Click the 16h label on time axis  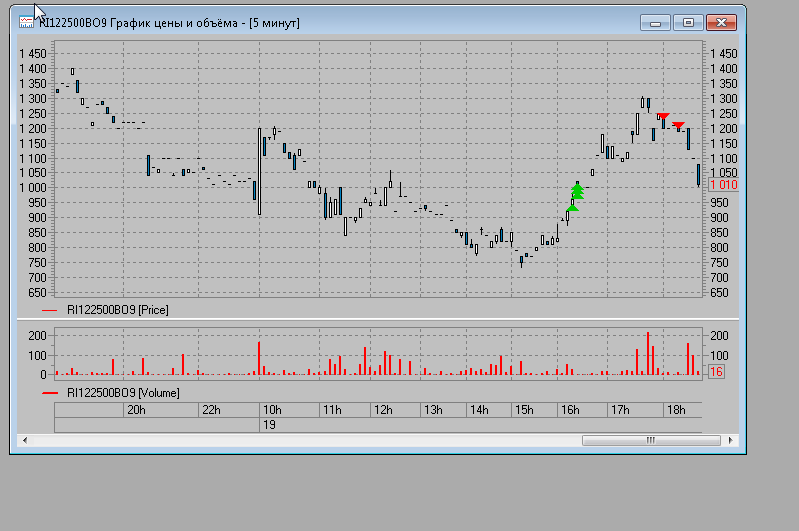pos(570,410)
